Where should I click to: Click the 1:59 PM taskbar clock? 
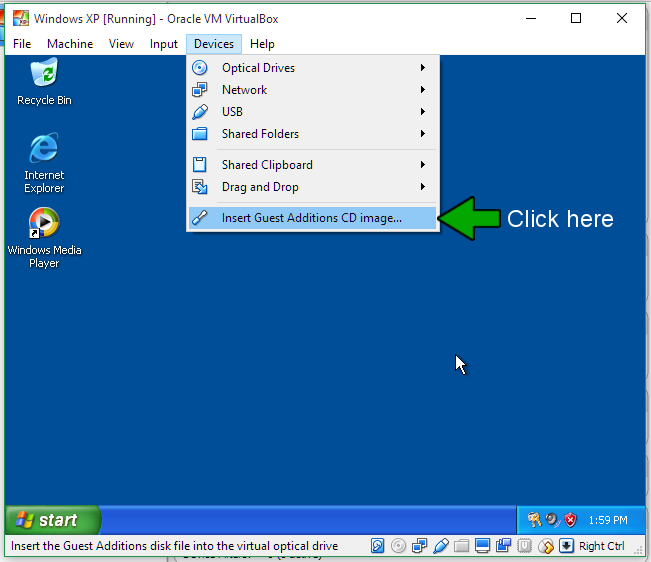pos(608,520)
